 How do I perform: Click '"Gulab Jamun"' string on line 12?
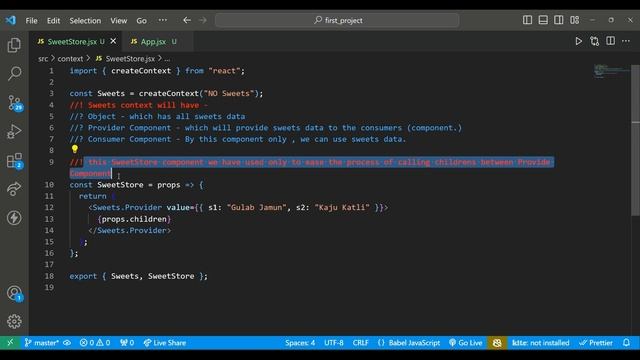256,207
